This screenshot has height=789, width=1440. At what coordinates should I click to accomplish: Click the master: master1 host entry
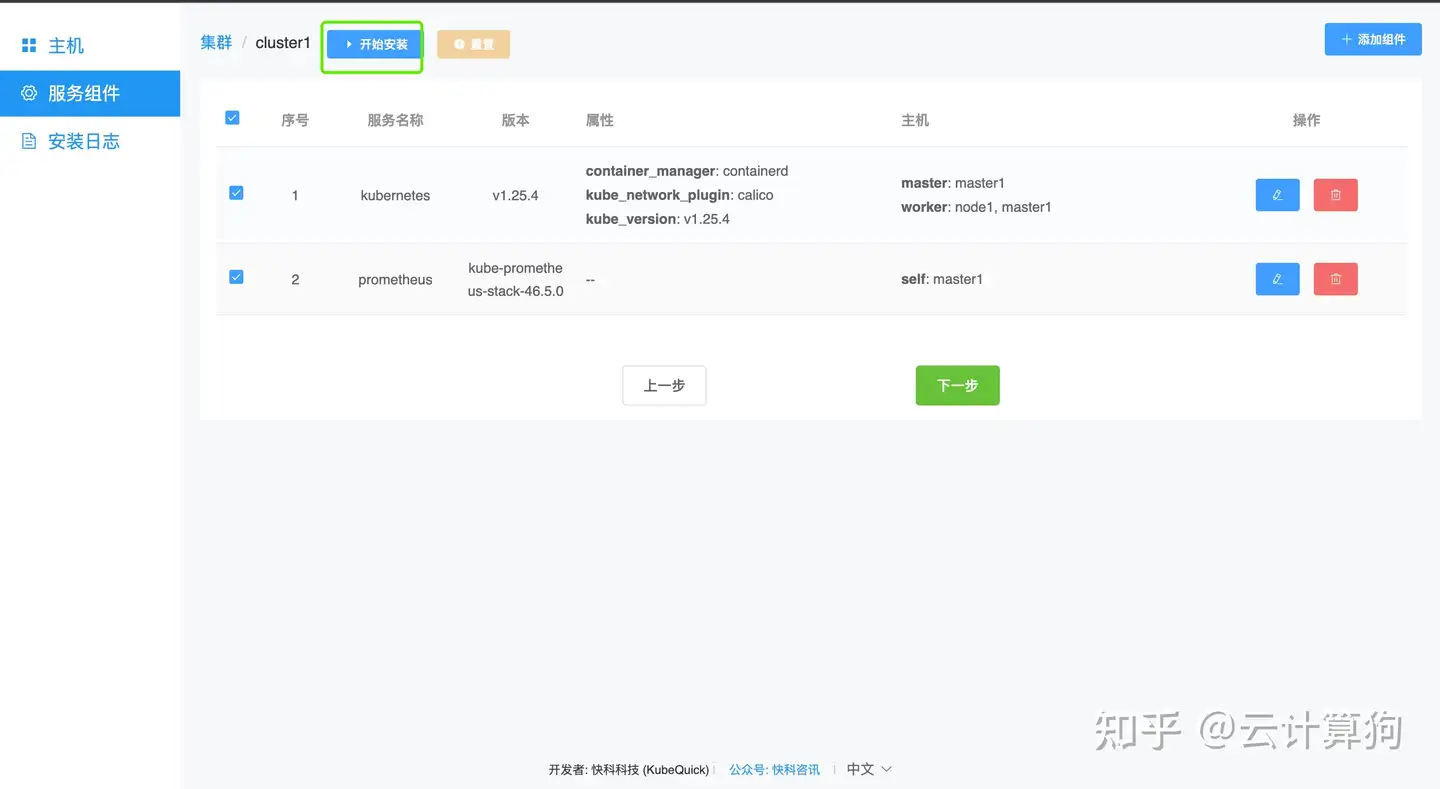pos(953,183)
